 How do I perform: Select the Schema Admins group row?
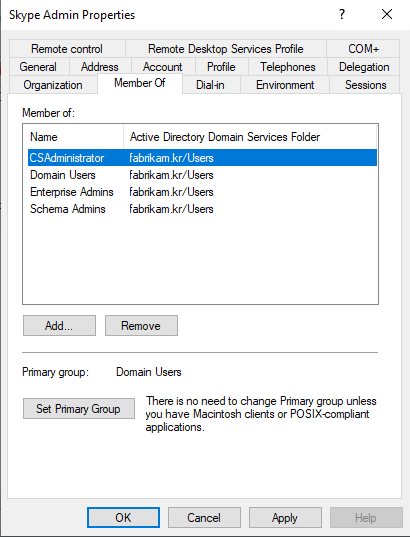coord(202,209)
